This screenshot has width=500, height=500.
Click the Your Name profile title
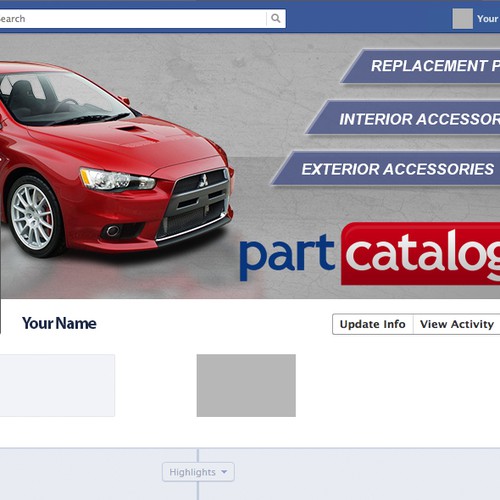pyautogui.click(x=59, y=323)
